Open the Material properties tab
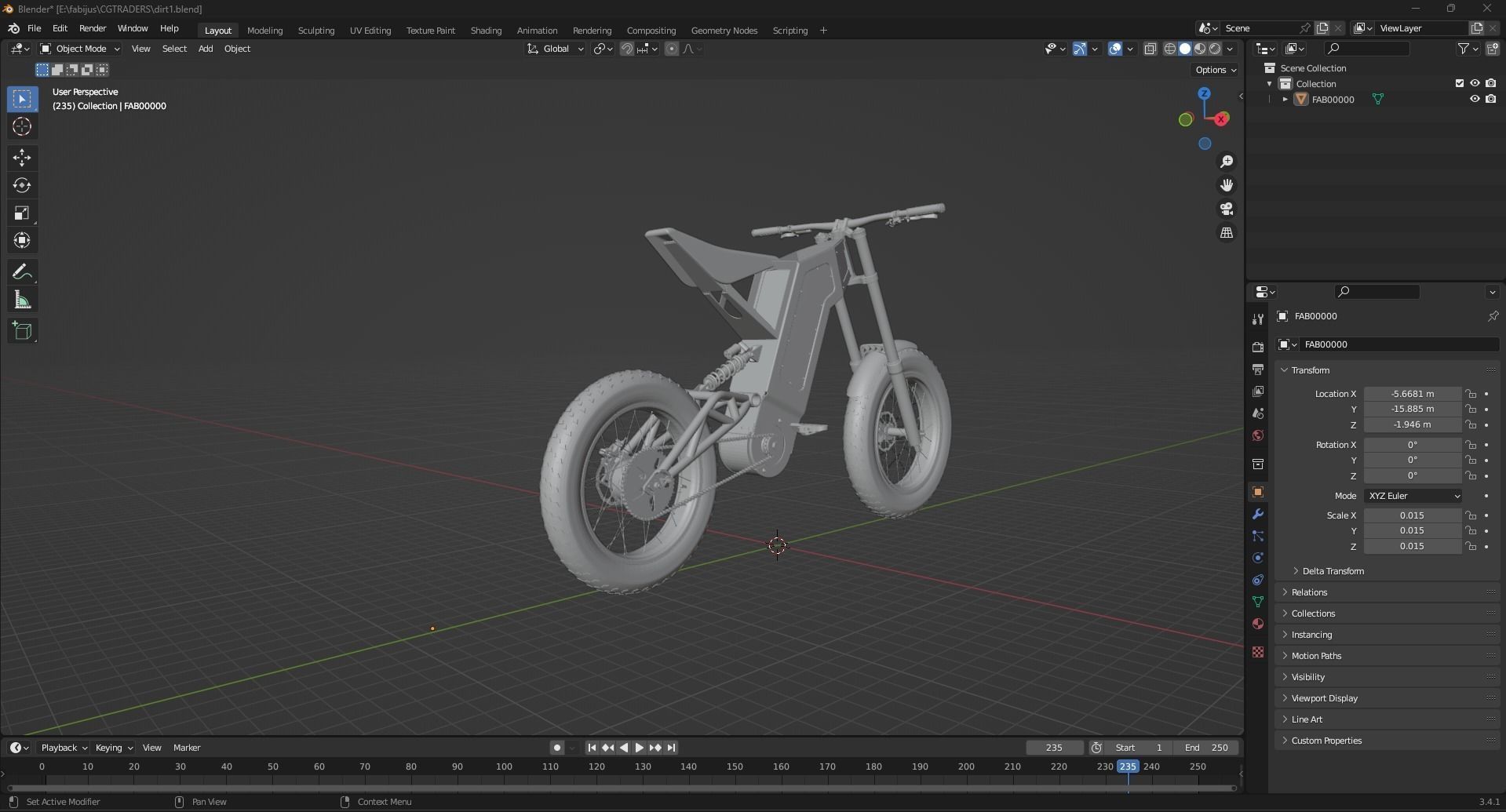 [1258, 624]
